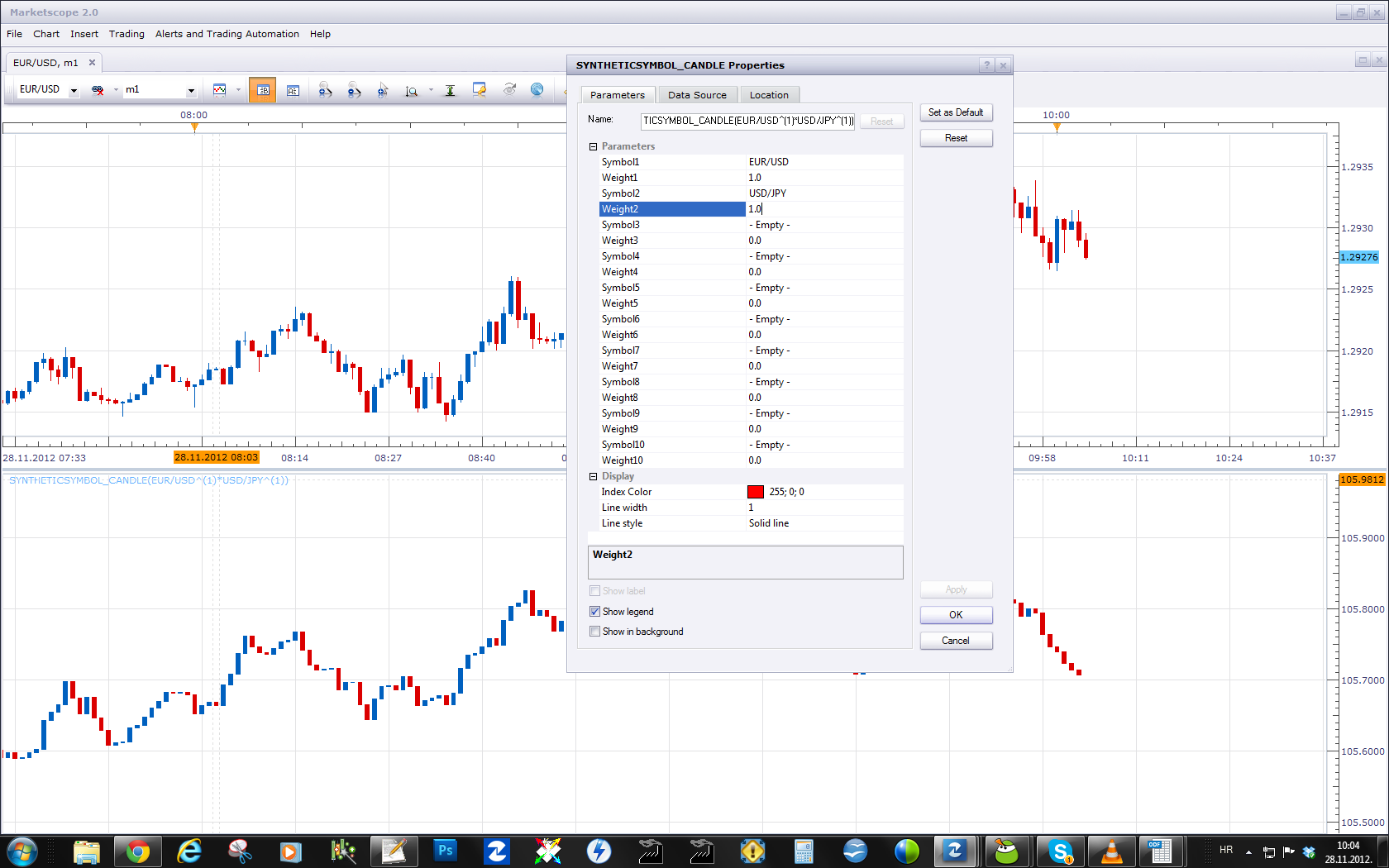Click the unlink chart icon with red X
Image resolution: width=1389 pixels, height=868 pixels.
click(x=98, y=90)
